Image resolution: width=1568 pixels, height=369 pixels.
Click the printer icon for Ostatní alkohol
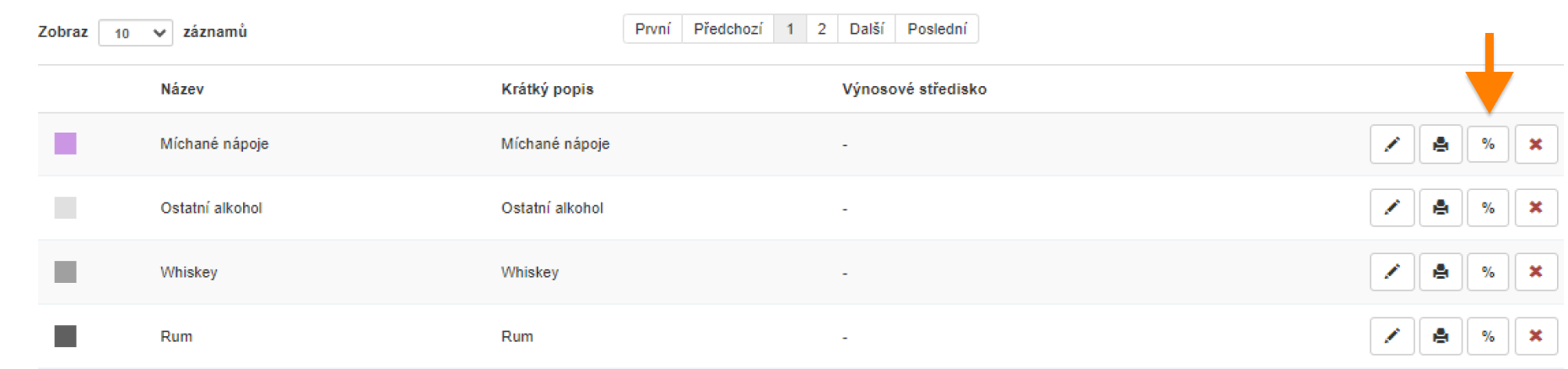1440,208
